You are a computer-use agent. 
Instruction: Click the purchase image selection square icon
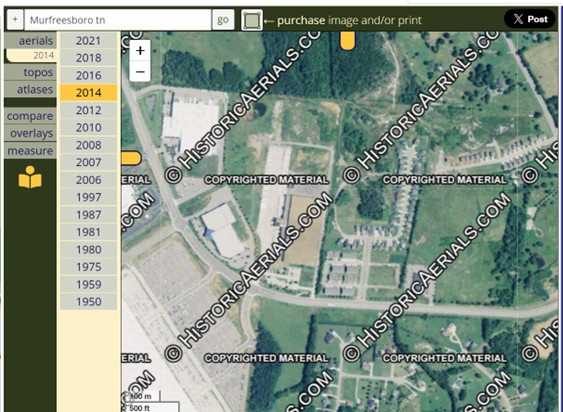(x=252, y=20)
